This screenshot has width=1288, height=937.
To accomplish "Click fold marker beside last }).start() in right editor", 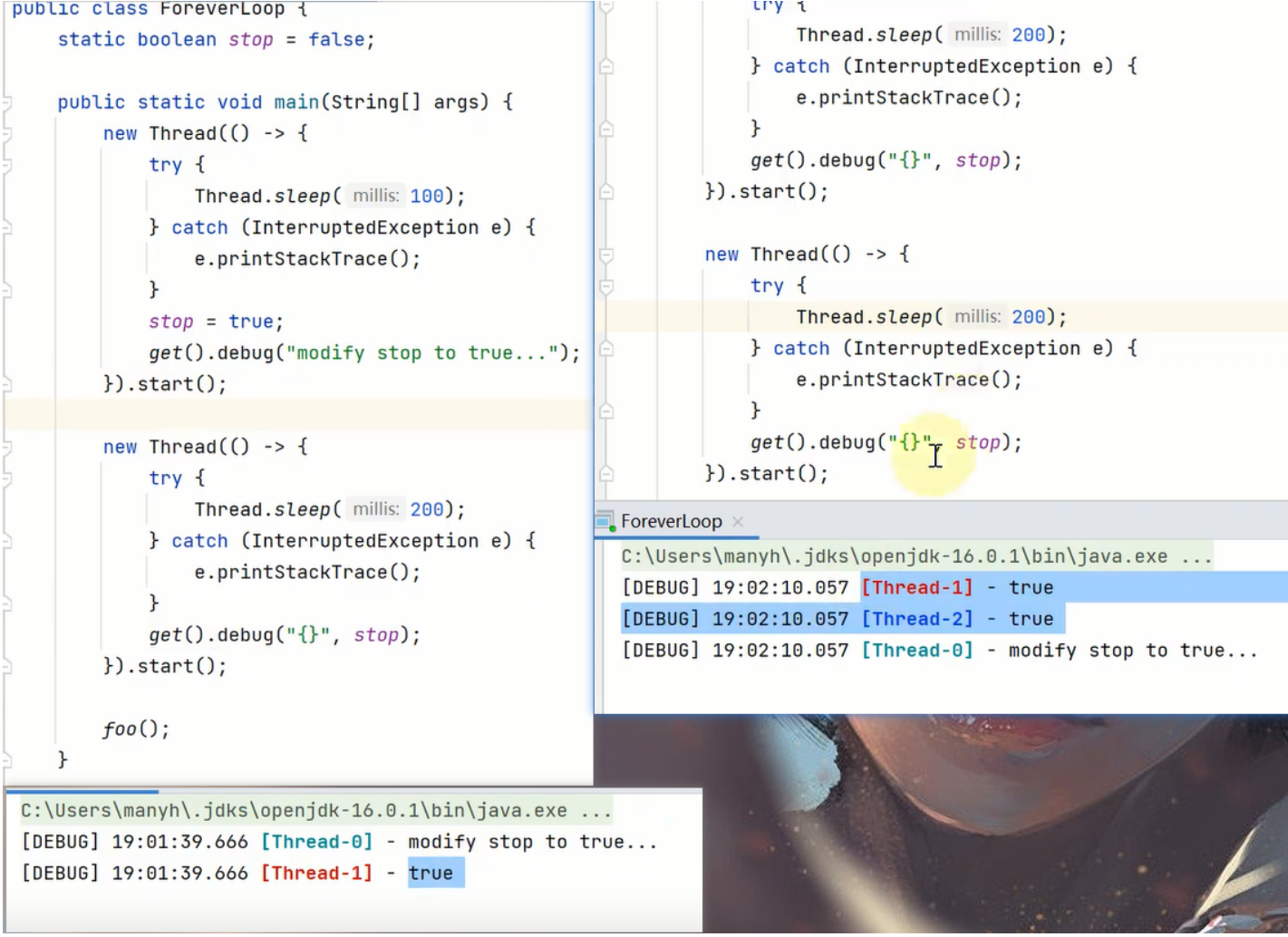I will 606,474.
